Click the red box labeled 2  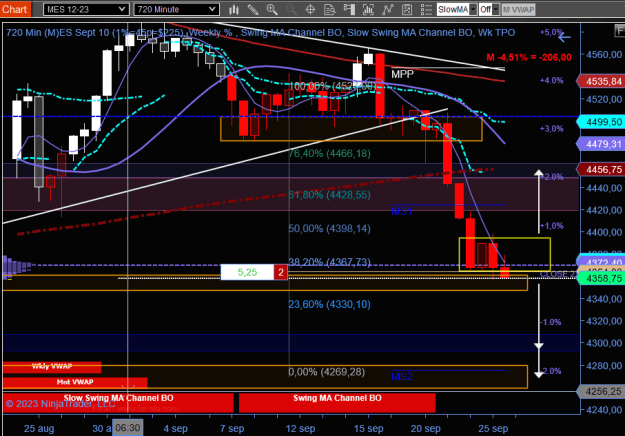click(281, 272)
